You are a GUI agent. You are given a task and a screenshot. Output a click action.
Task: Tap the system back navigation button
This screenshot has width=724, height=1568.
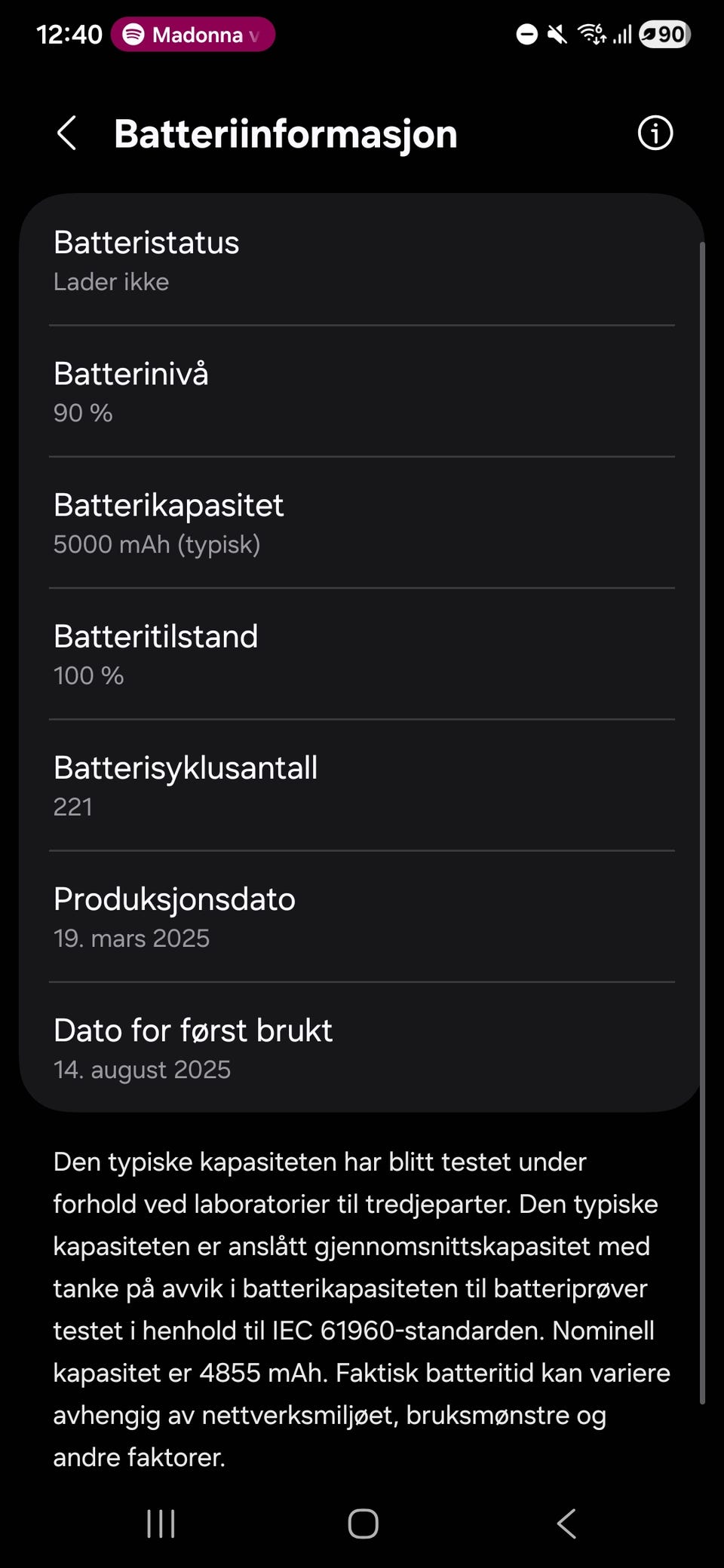(566, 1524)
